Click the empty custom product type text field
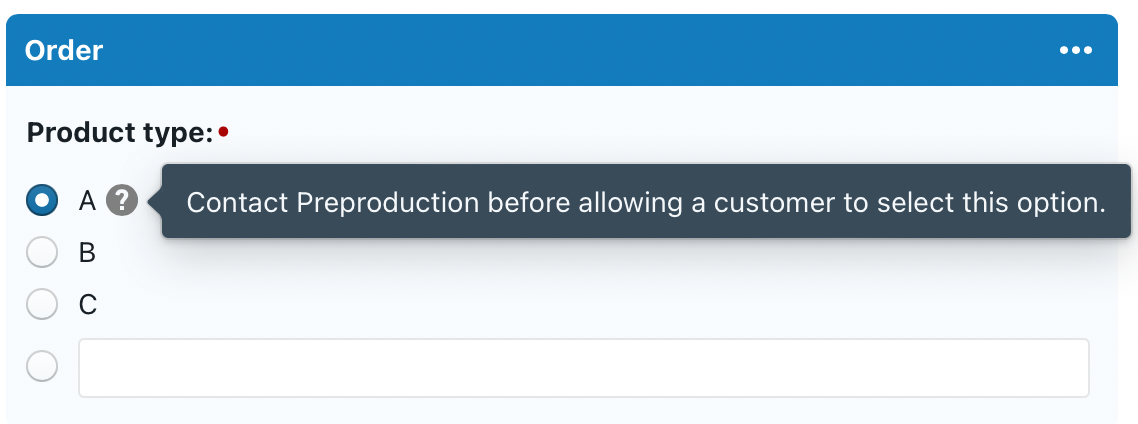 [583, 368]
